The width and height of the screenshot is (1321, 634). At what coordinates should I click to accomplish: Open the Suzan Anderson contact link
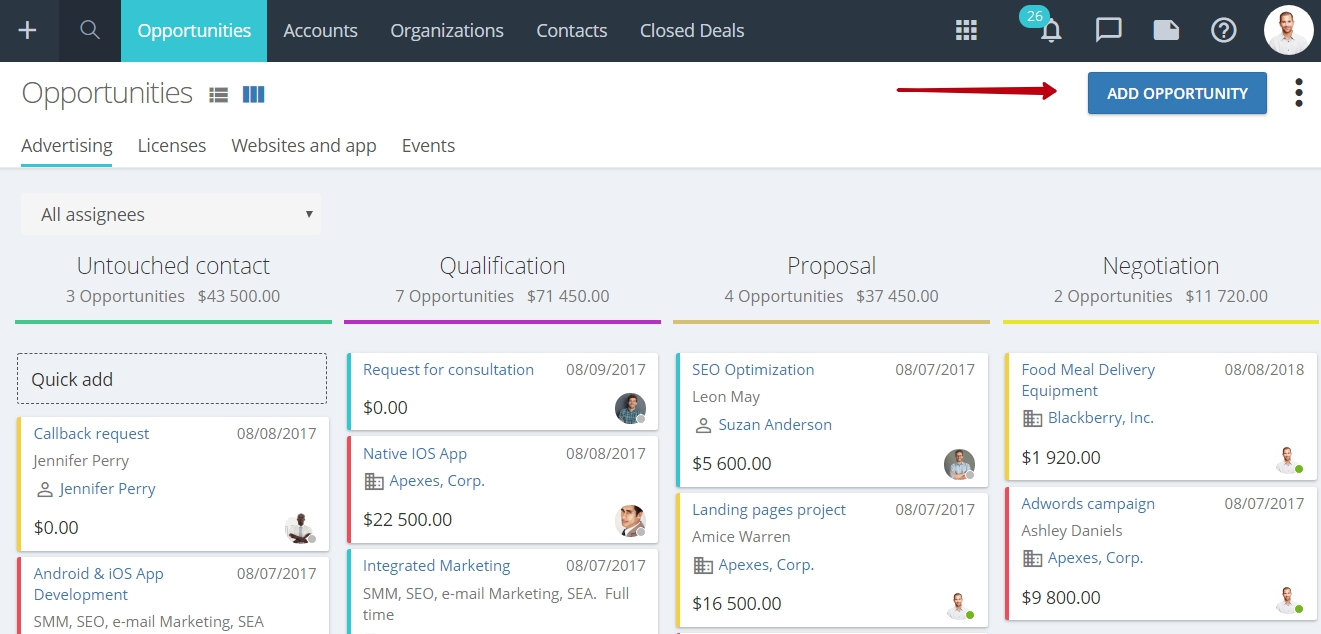pyautogui.click(x=775, y=425)
